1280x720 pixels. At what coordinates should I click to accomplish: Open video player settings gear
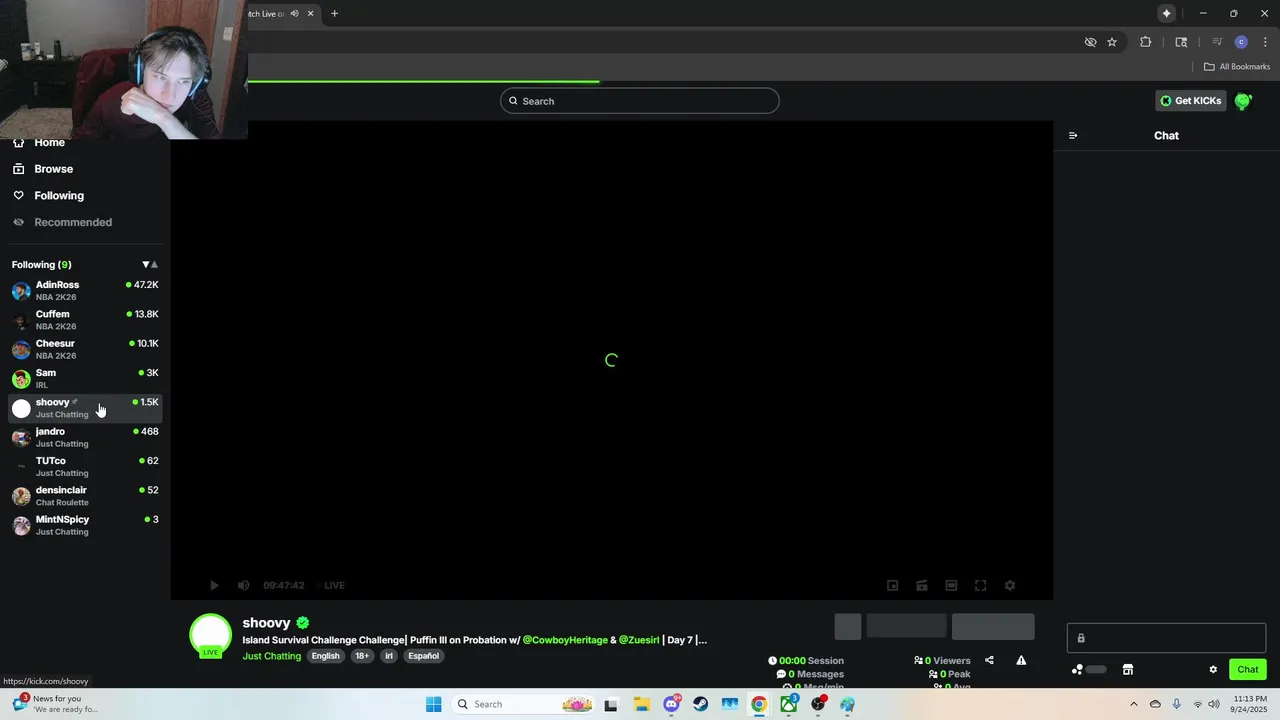pyautogui.click(x=1010, y=586)
